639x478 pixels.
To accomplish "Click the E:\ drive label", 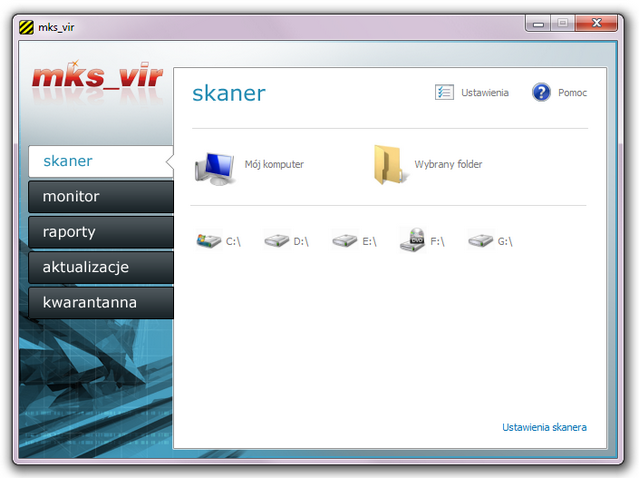I will pyautogui.click(x=370, y=242).
